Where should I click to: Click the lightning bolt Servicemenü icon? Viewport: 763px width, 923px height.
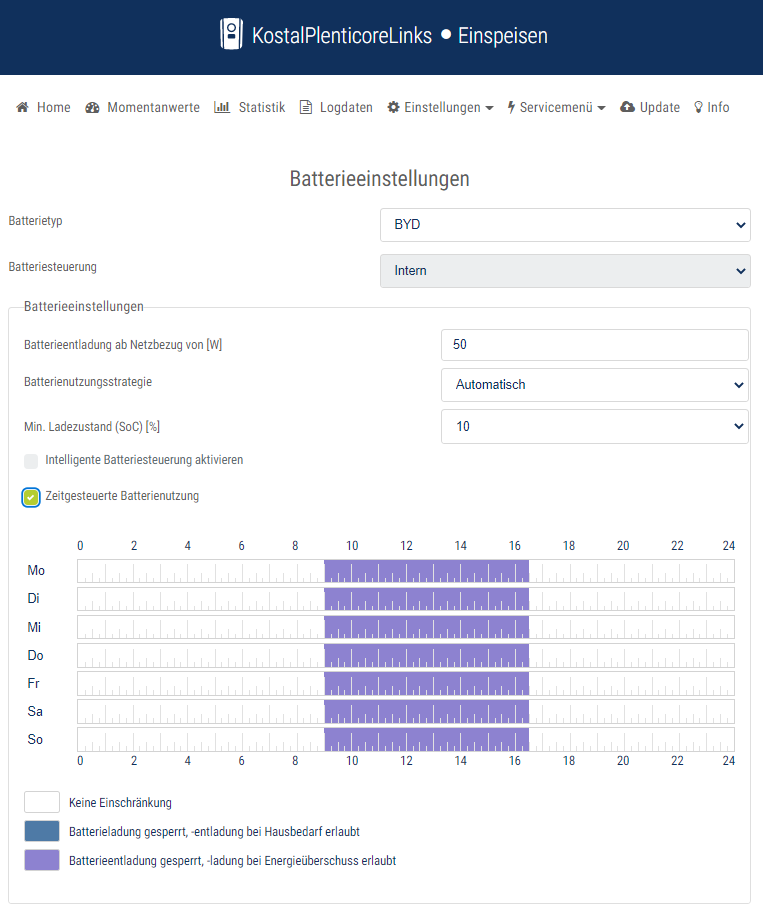click(511, 108)
